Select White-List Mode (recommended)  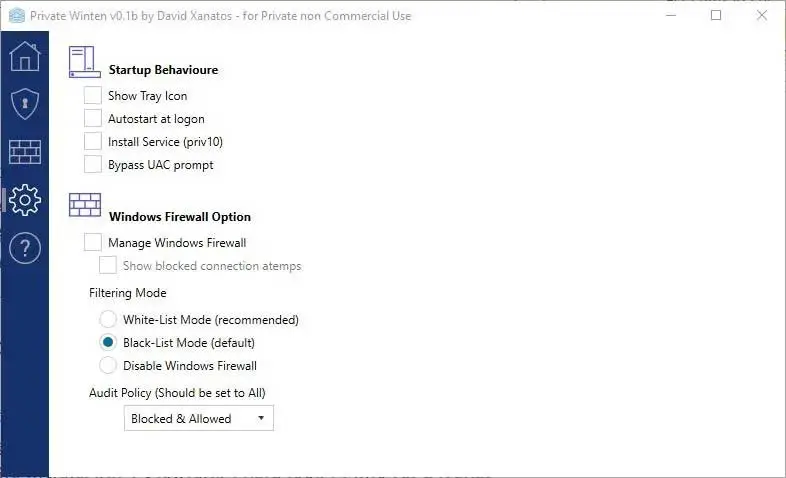(108, 320)
